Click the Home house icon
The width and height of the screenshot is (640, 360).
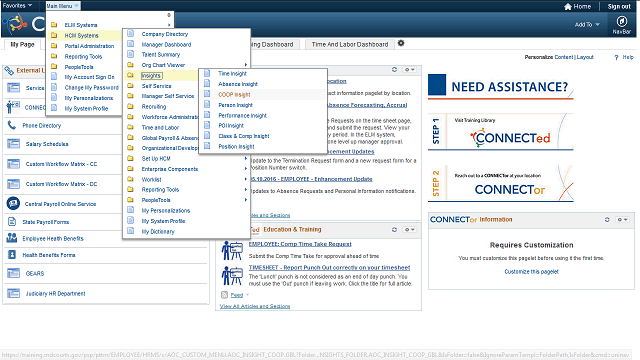pyautogui.click(x=568, y=7)
